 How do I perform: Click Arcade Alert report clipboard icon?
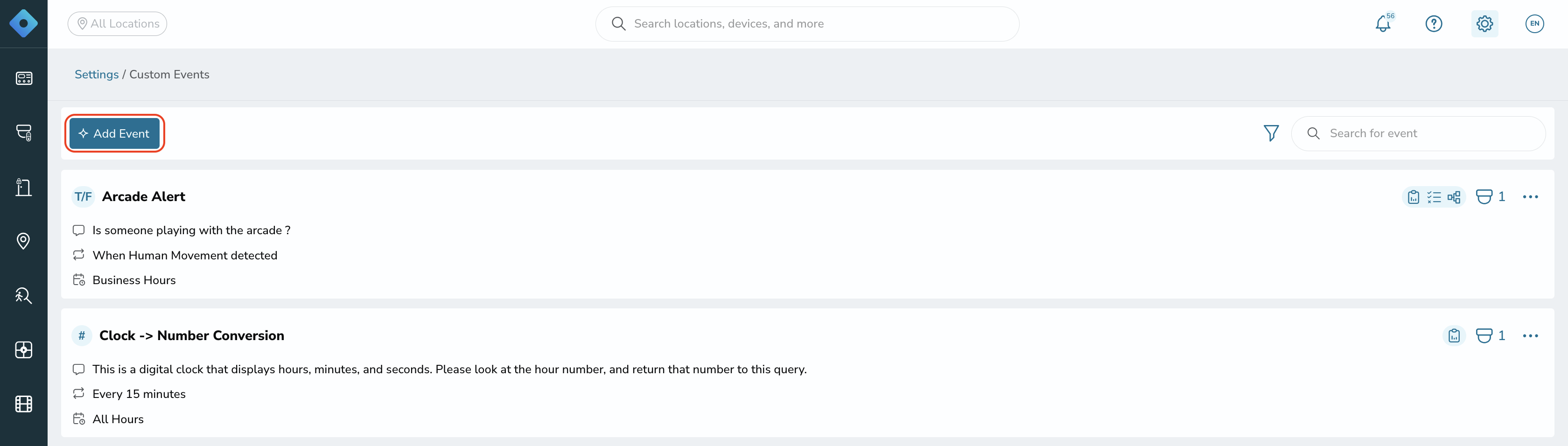pyautogui.click(x=1414, y=197)
